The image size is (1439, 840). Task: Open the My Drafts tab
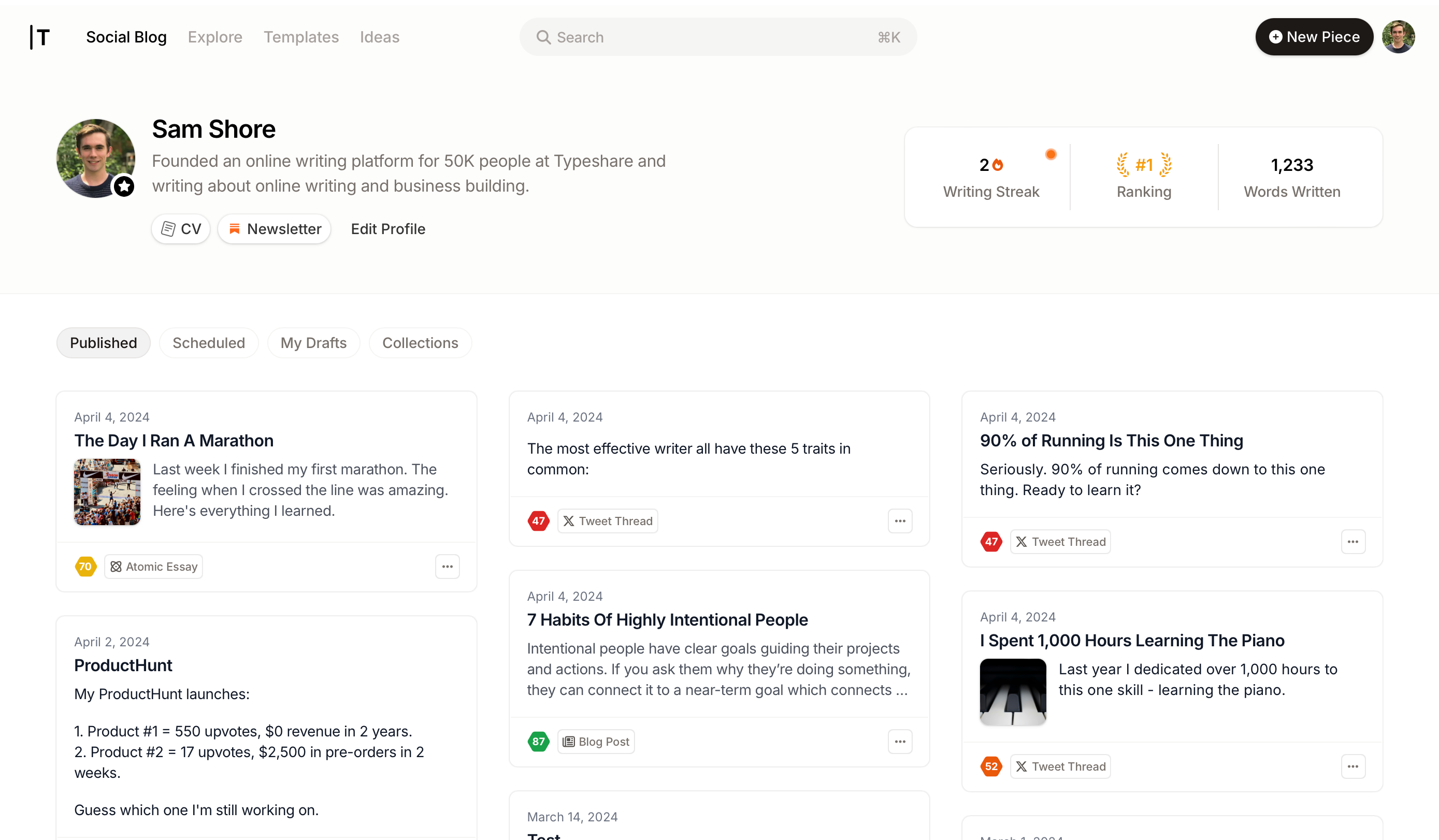(x=313, y=343)
